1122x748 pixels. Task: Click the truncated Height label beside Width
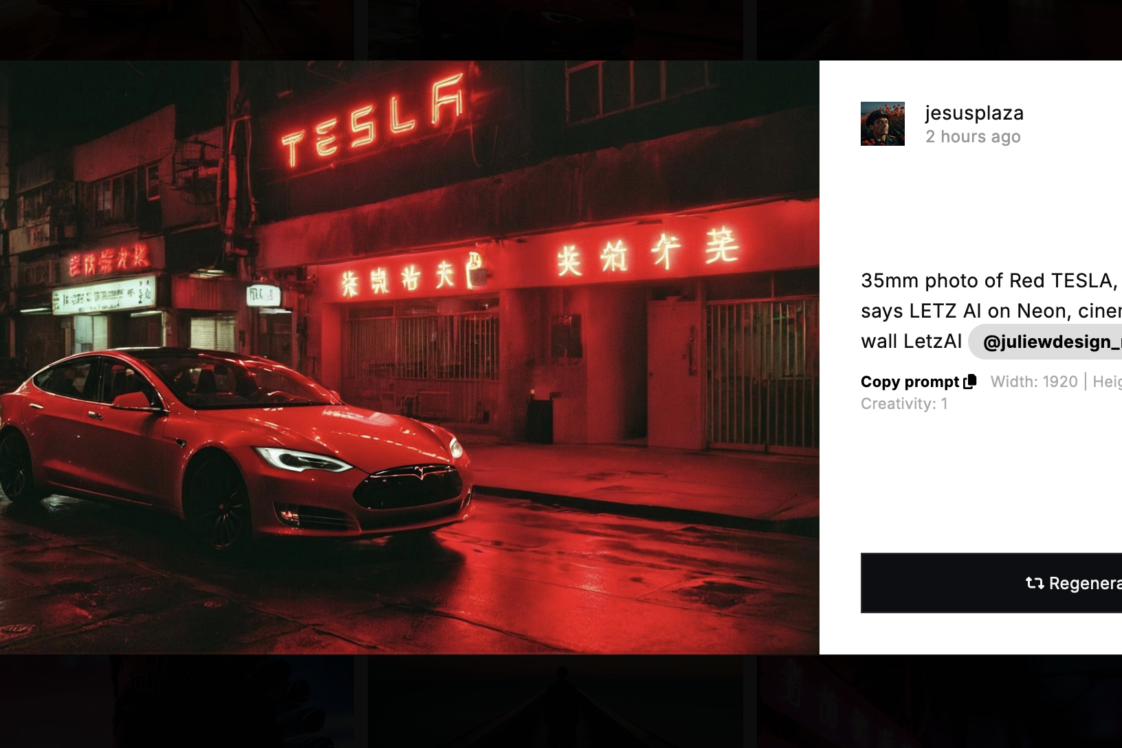(1106, 382)
